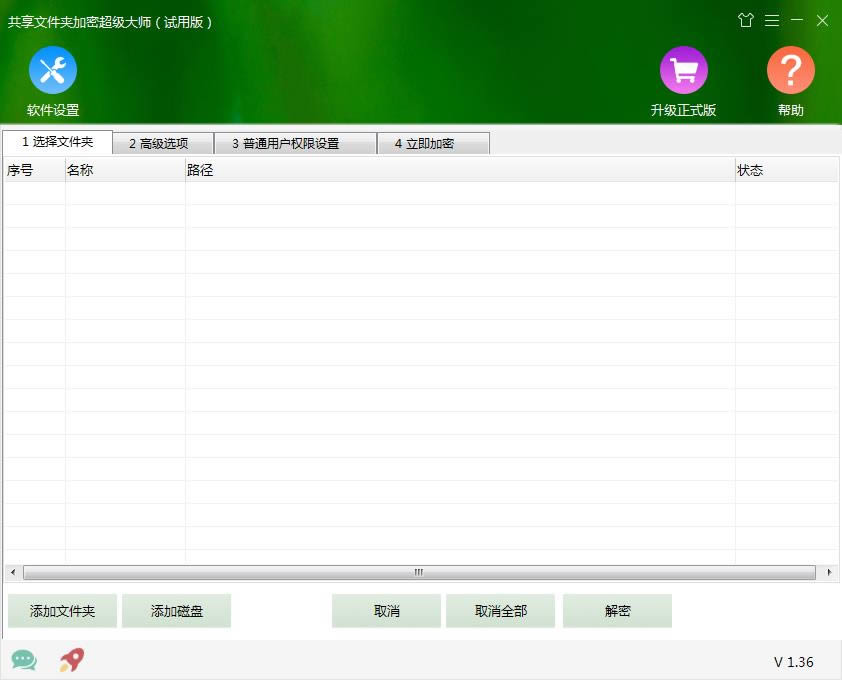The width and height of the screenshot is (842, 680).
Task: Open the chat bubble feedback icon
Action: (x=24, y=660)
